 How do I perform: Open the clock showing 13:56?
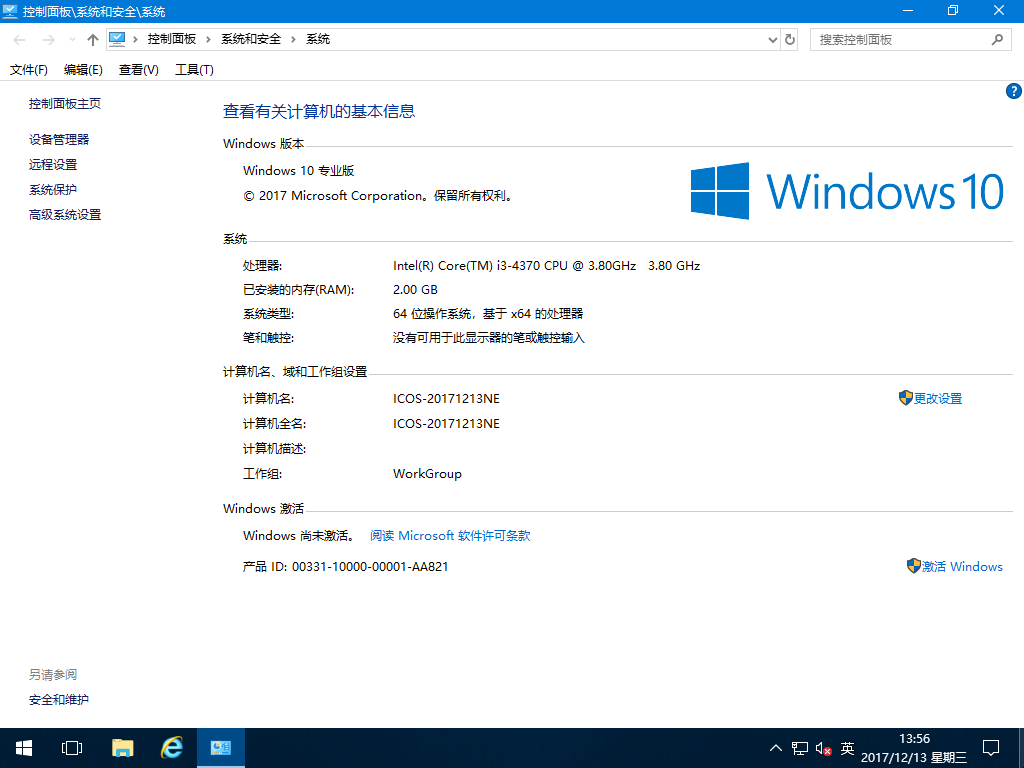[x=914, y=748]
